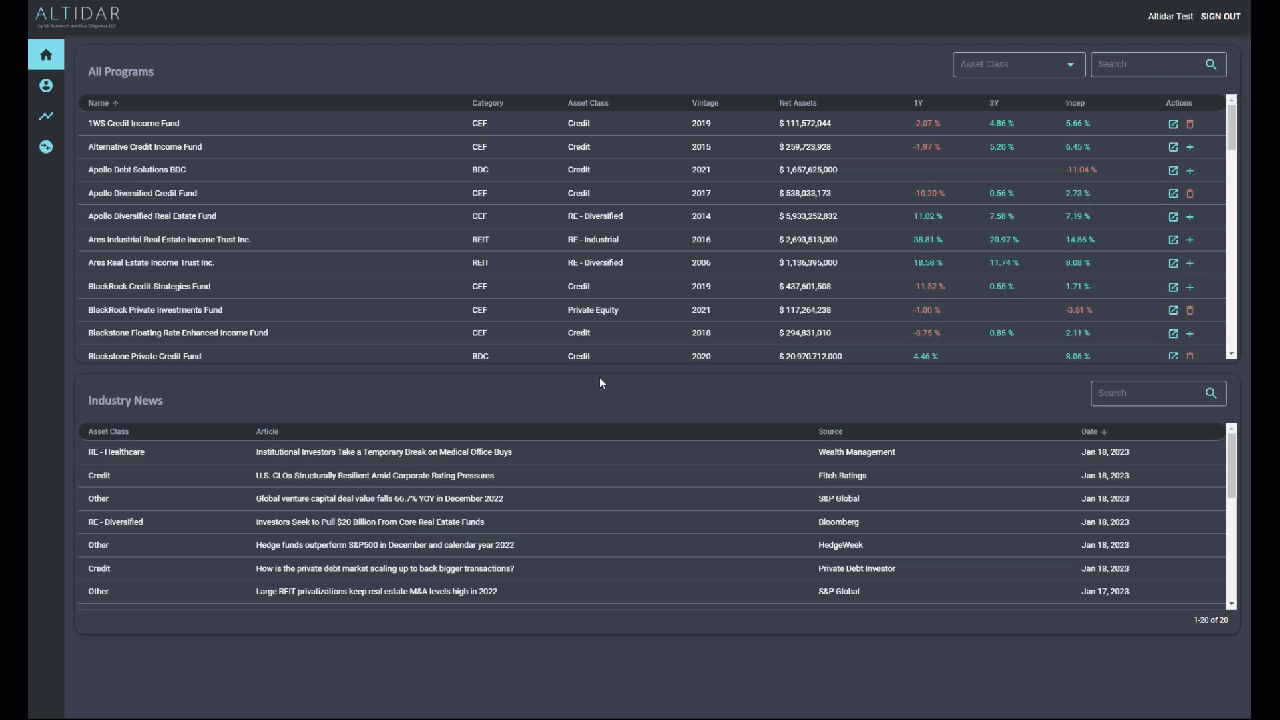Open article 'Hedge funds outperform S&P500'
The width and height of the screenshot is (1280, 720).
(385, 545)
